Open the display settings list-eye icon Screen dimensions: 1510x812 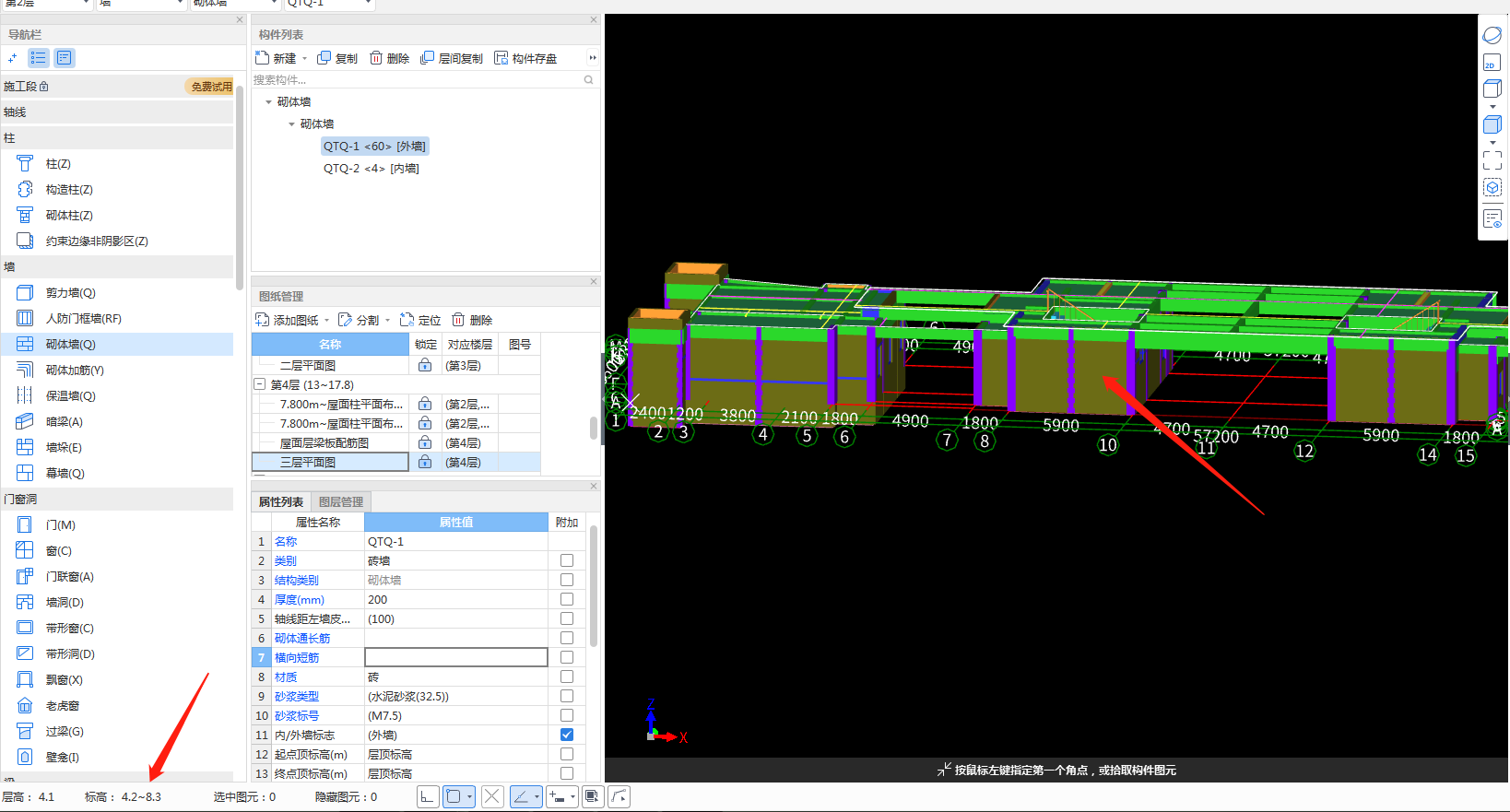pyautogui.click(x=1492, y=219)
